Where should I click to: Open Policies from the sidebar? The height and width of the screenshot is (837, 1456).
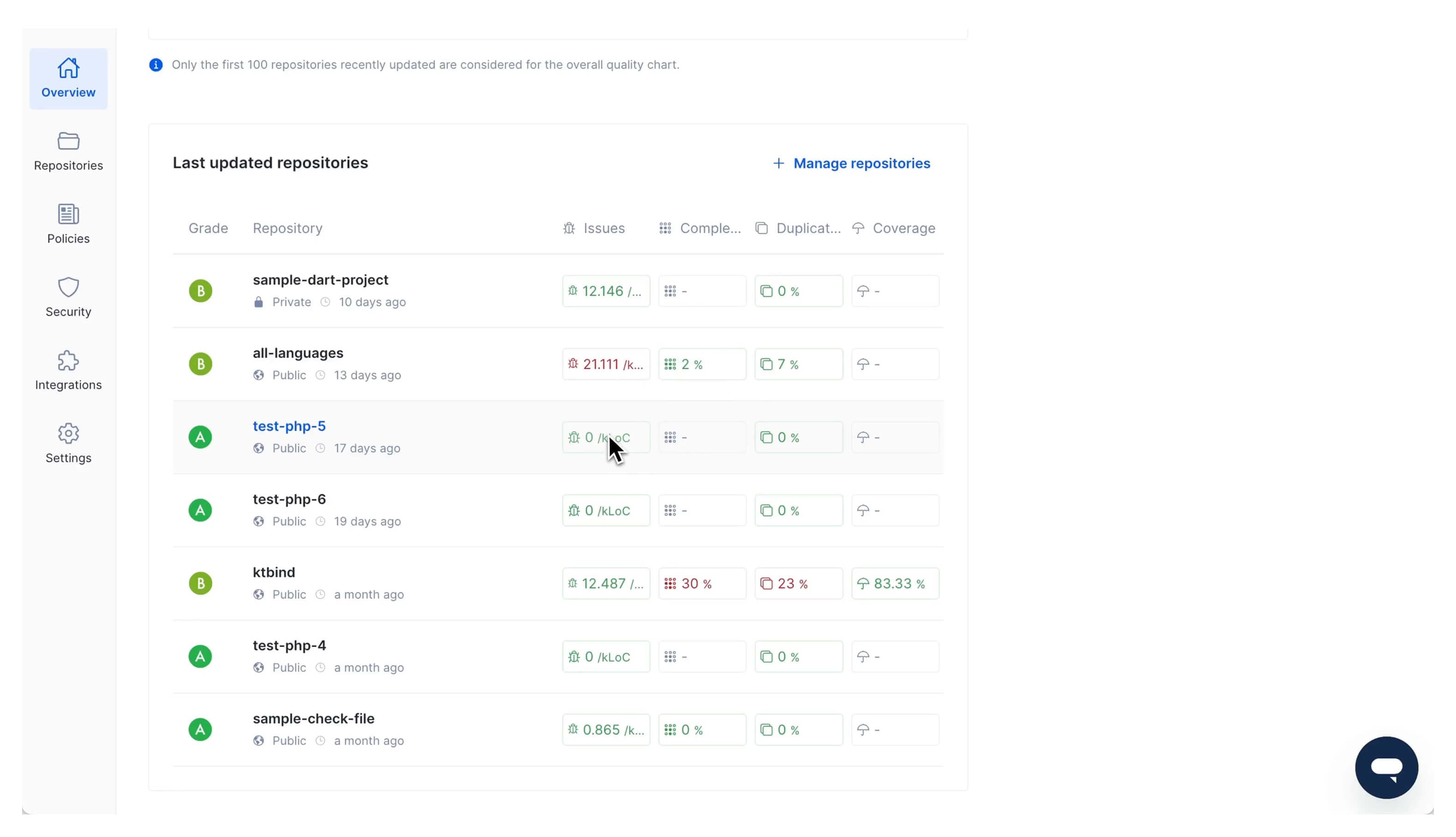(68, 225)
